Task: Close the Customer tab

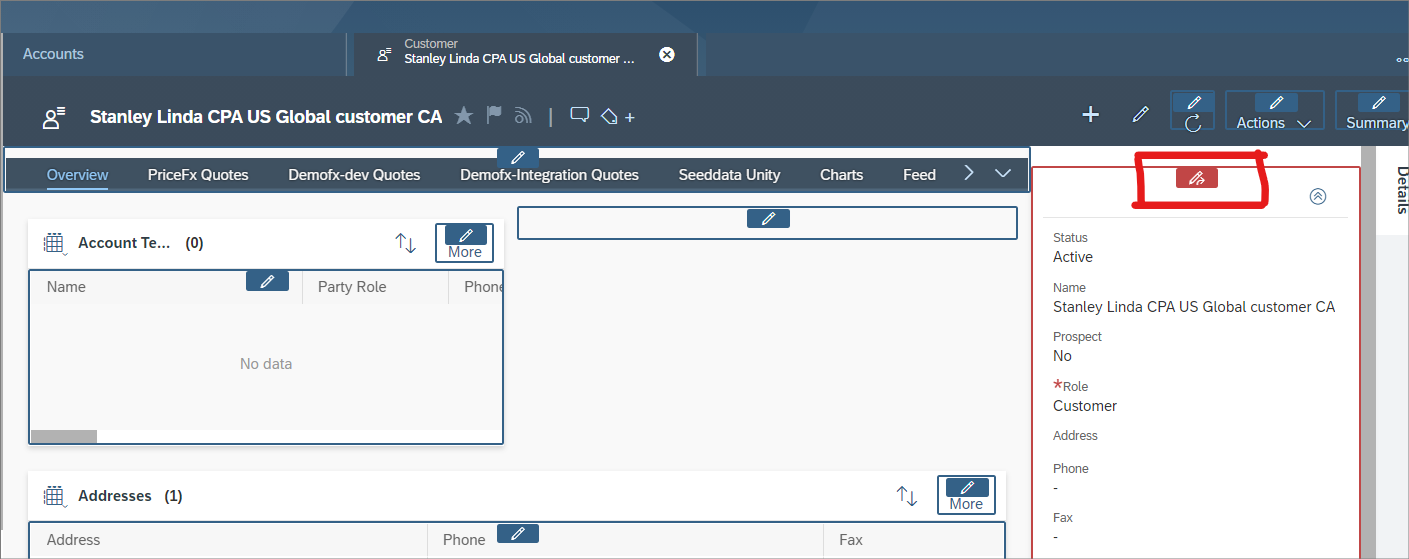Action: [667, 54]
